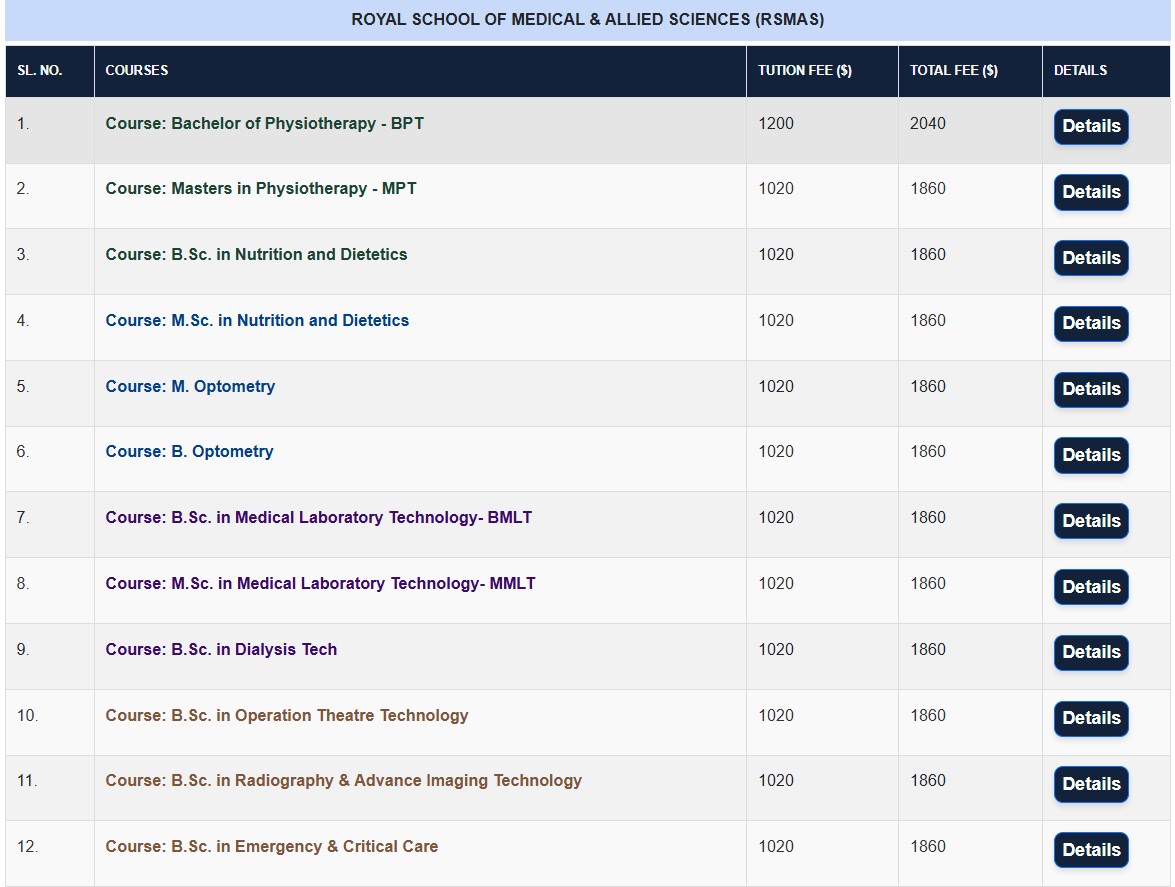Select B.Sc. in Dialysis Tech course title

[221, 650]
